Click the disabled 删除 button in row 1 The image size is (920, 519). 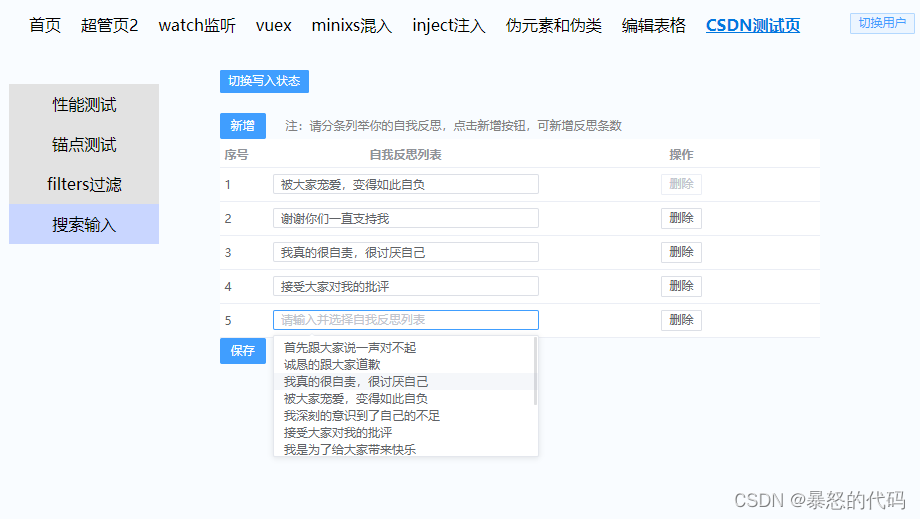pos(681,184)
